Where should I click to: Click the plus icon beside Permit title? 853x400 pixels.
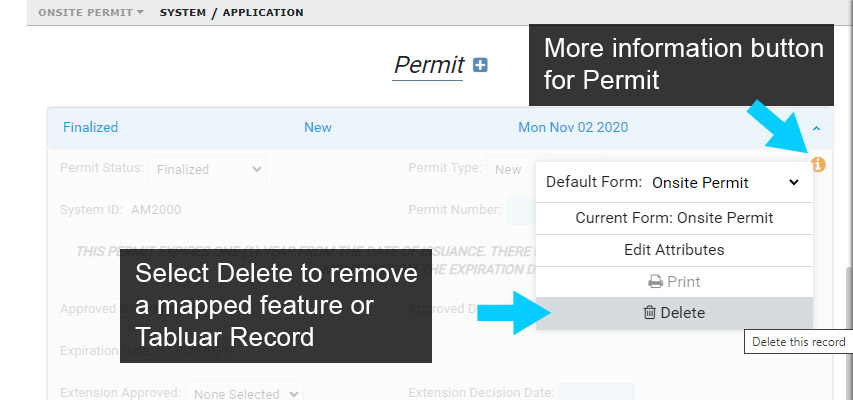[480, 65]
